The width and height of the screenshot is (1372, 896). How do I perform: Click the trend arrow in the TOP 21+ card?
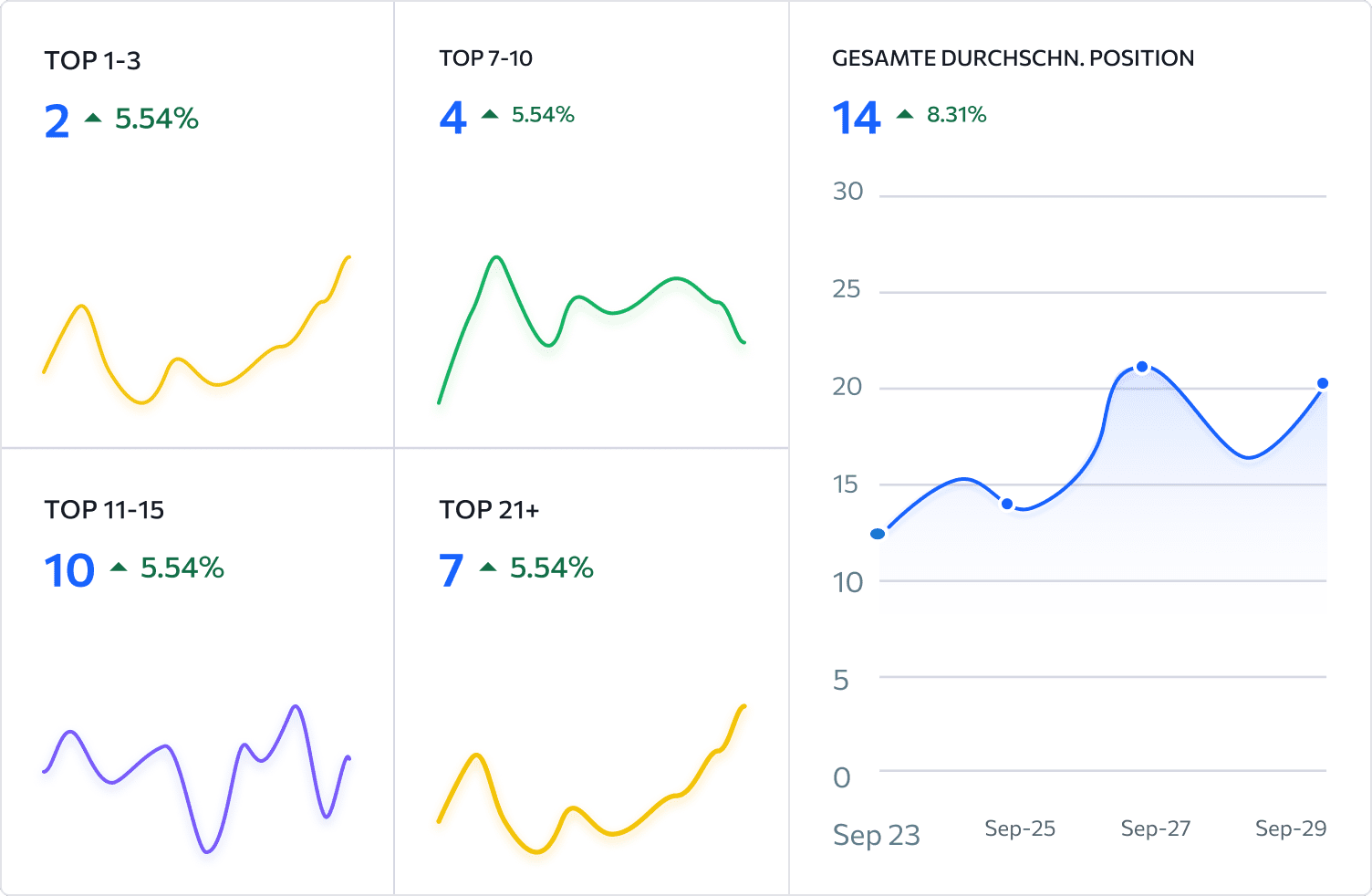pos(488,568)
